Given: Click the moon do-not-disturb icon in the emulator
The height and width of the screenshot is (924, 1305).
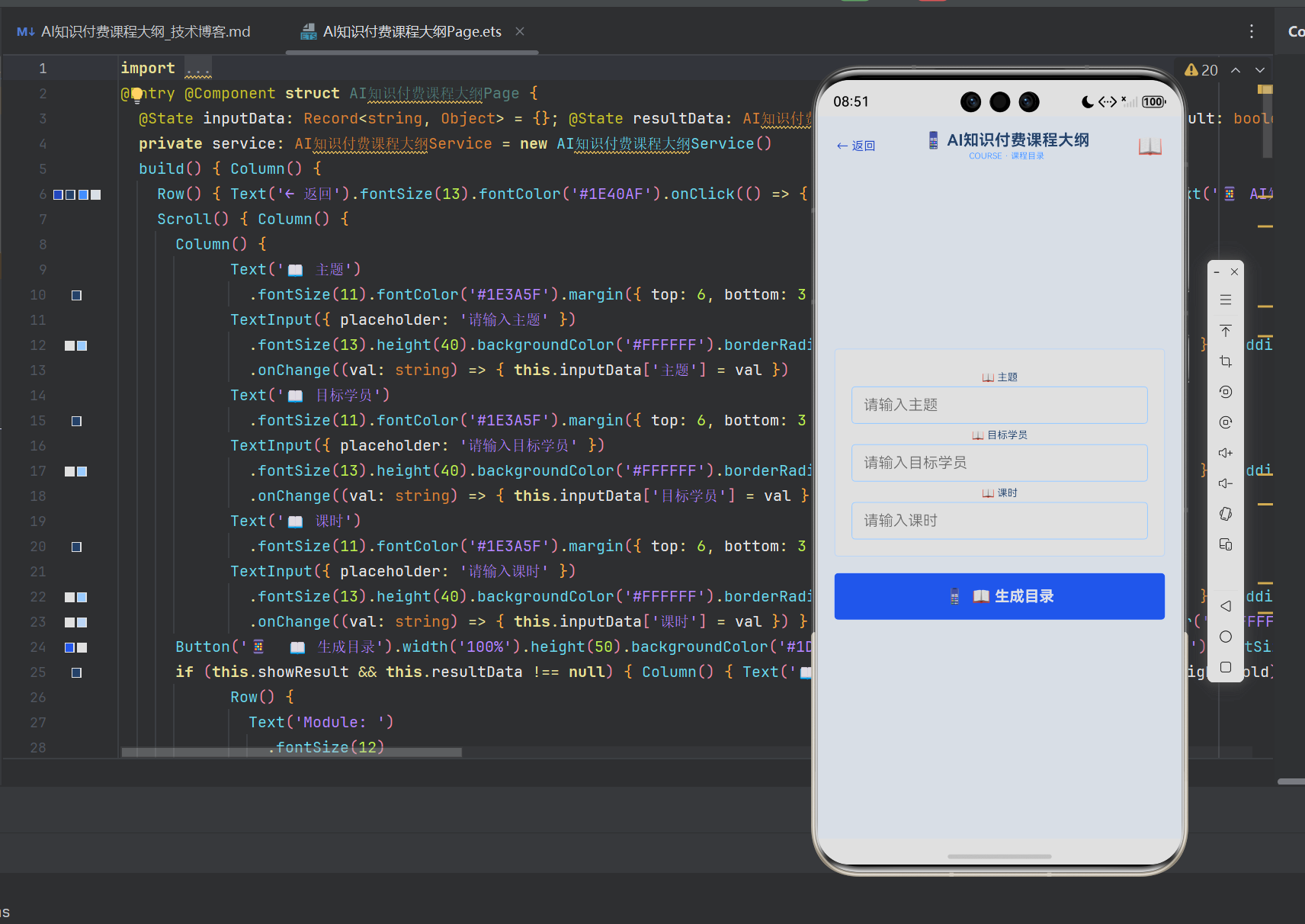Looking at the screenshot, I should tap(1088, 102).
